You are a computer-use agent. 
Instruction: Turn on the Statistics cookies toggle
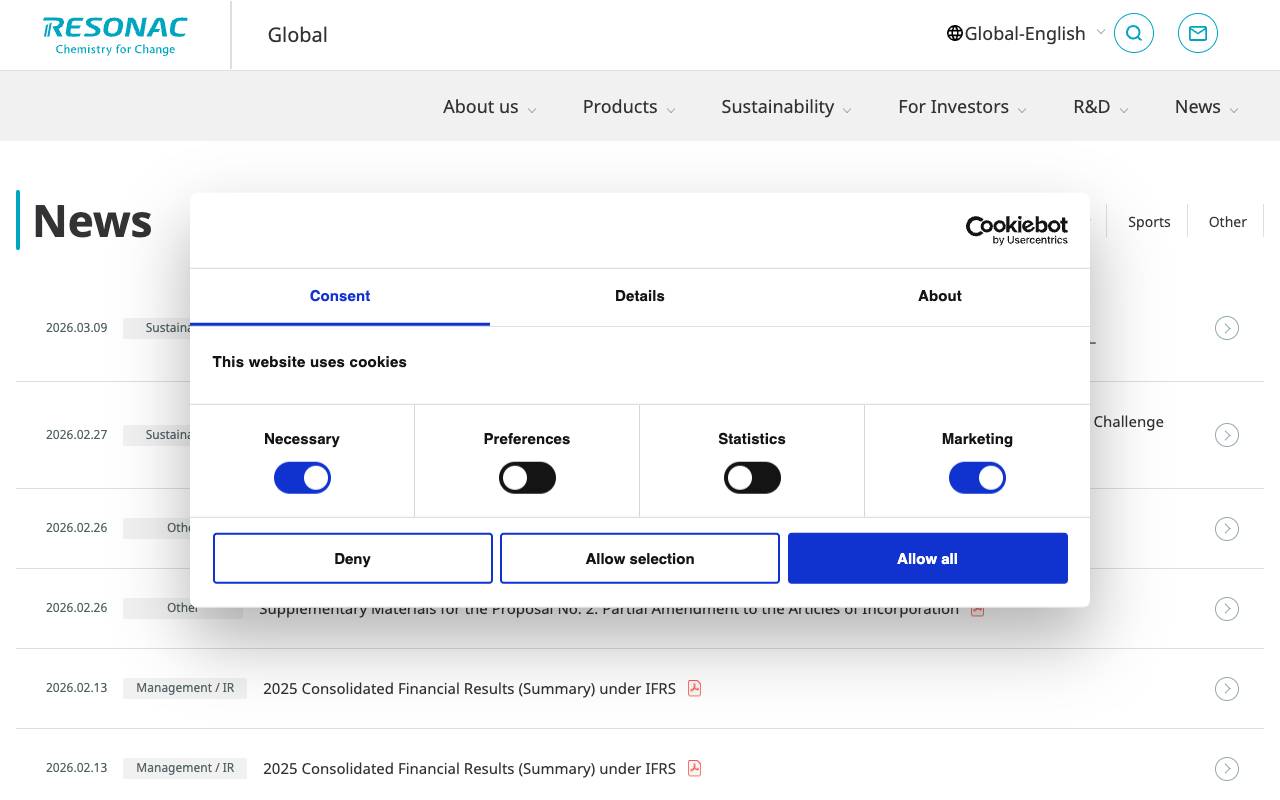[x=752, y=477]
